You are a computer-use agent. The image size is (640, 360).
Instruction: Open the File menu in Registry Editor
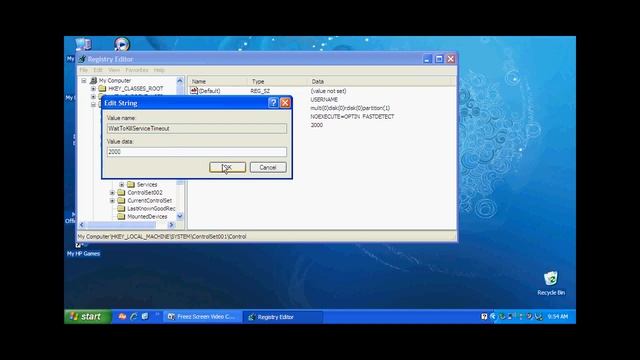(x=83, y=70)
